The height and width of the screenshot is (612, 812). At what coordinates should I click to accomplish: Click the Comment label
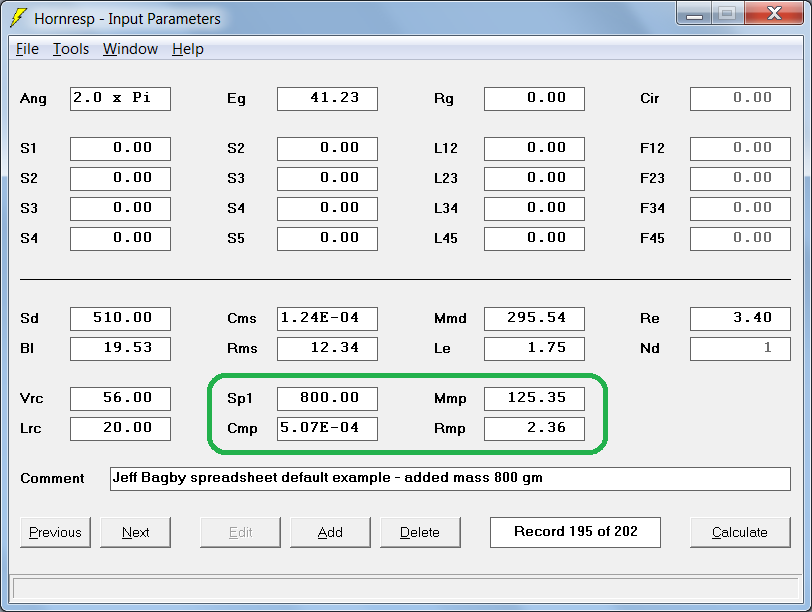[52, 478]
